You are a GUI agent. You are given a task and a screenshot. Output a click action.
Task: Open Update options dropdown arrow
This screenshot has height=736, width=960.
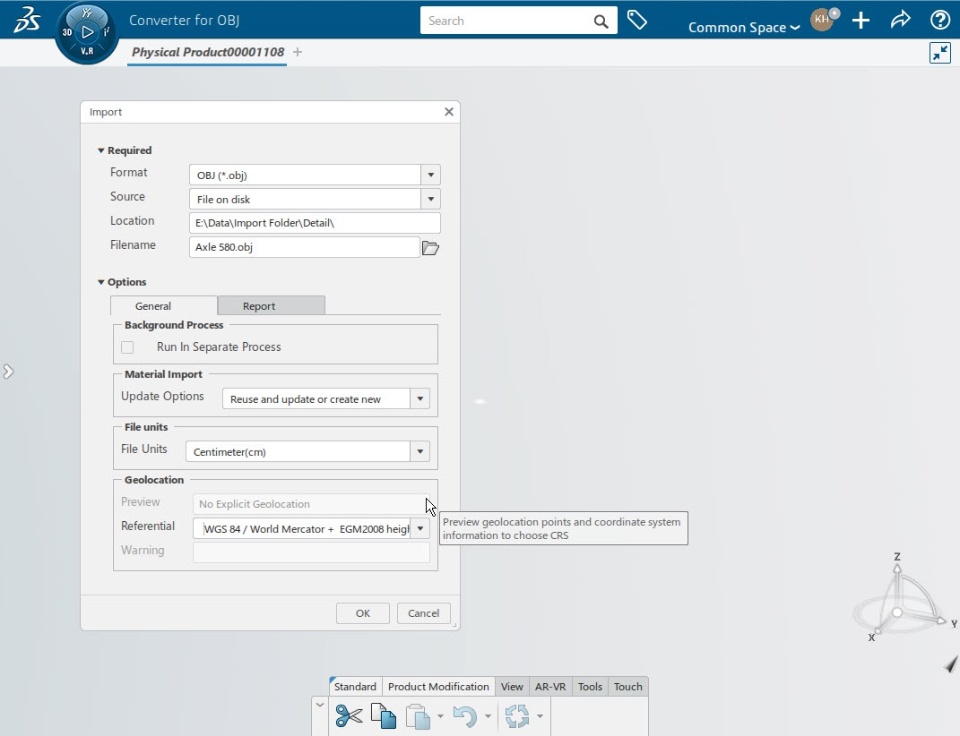pos(540,716)
